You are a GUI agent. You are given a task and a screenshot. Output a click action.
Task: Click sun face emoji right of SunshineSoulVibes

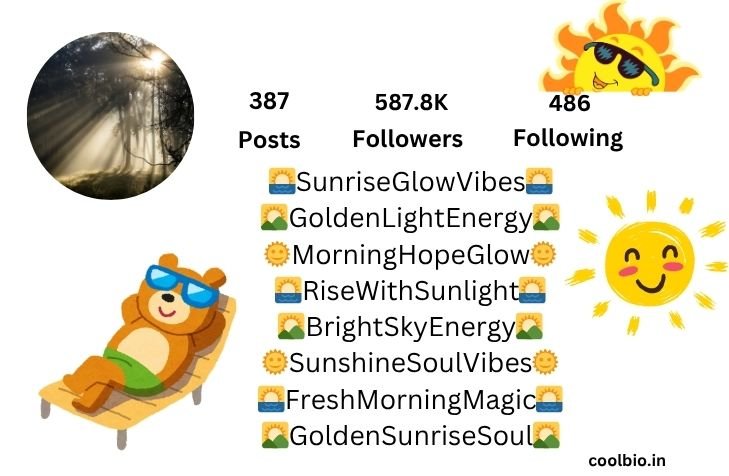[545, 363]
